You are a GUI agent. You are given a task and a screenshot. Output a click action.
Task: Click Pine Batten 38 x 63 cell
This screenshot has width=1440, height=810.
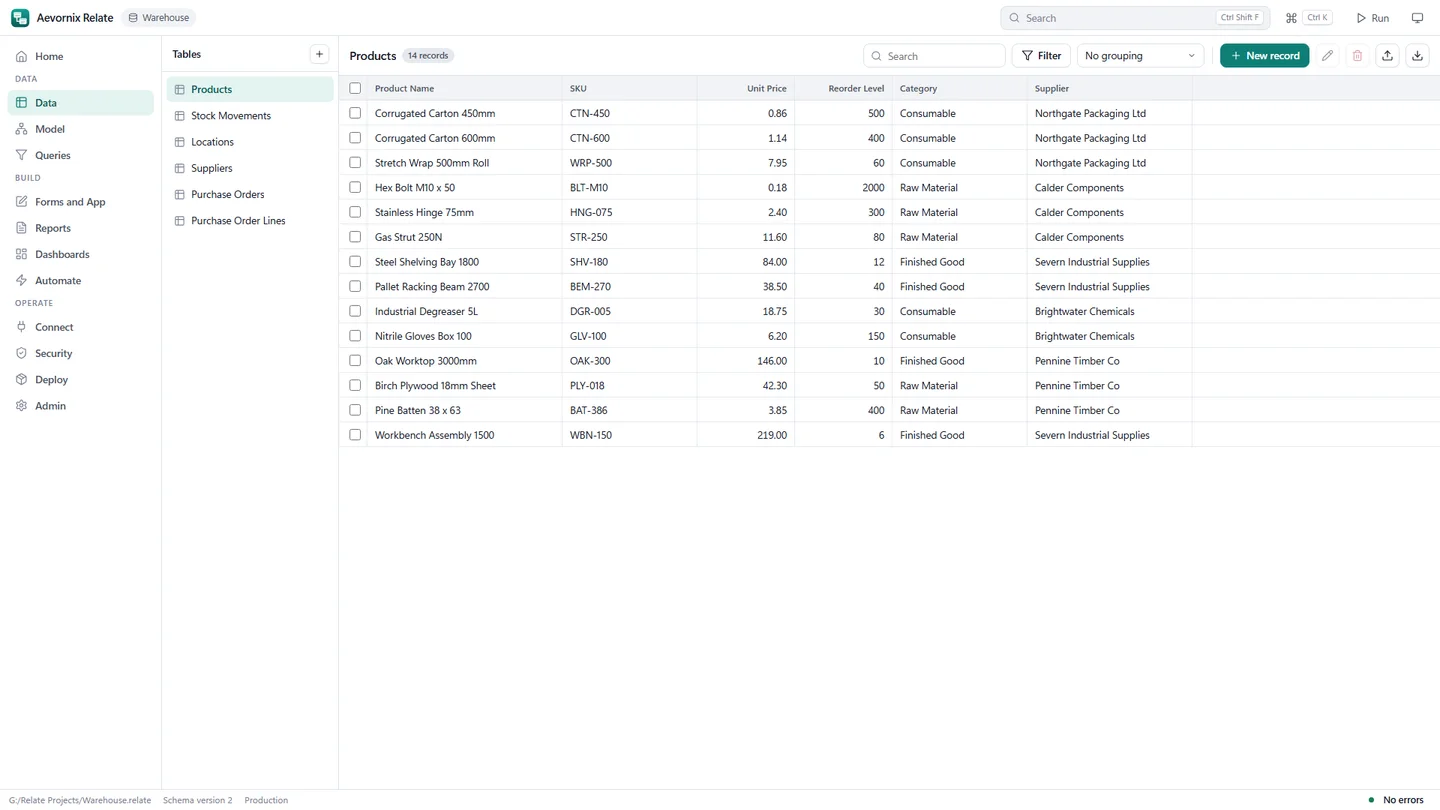tap(464, 410)
